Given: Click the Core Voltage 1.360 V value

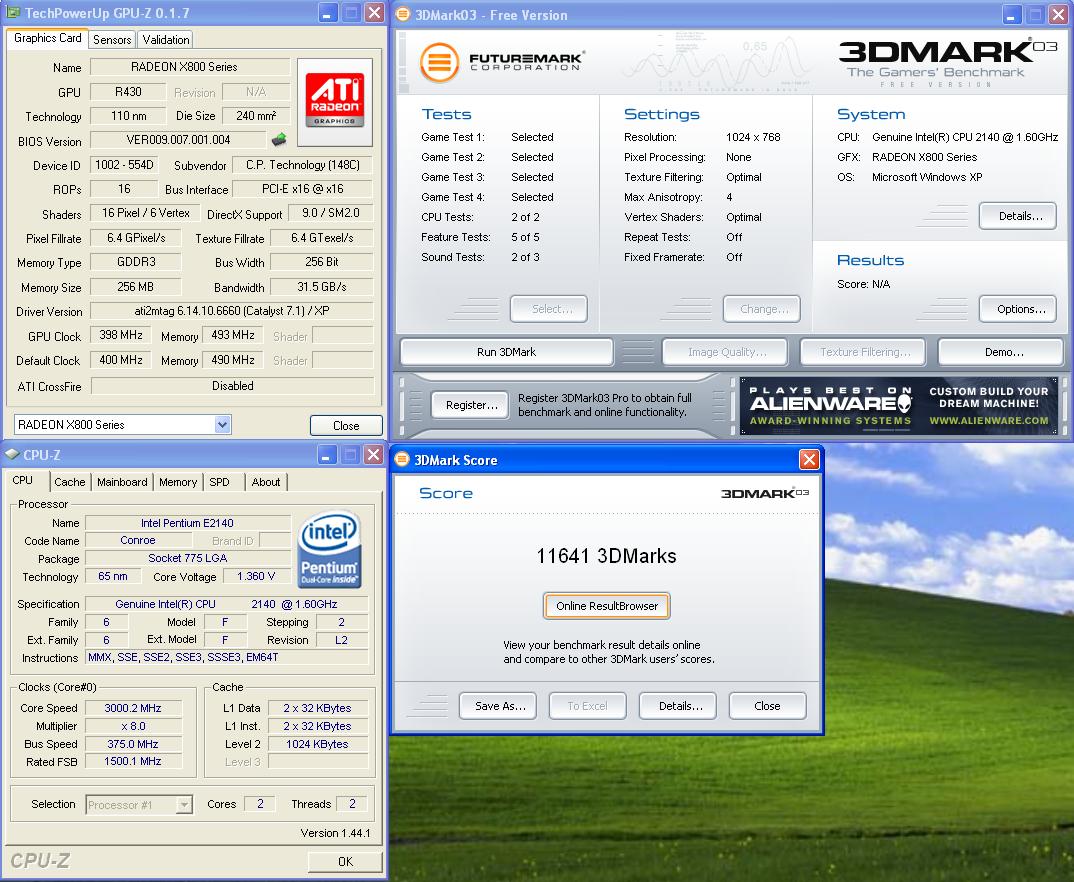Looking at the screenshot, I should point(256,577).
